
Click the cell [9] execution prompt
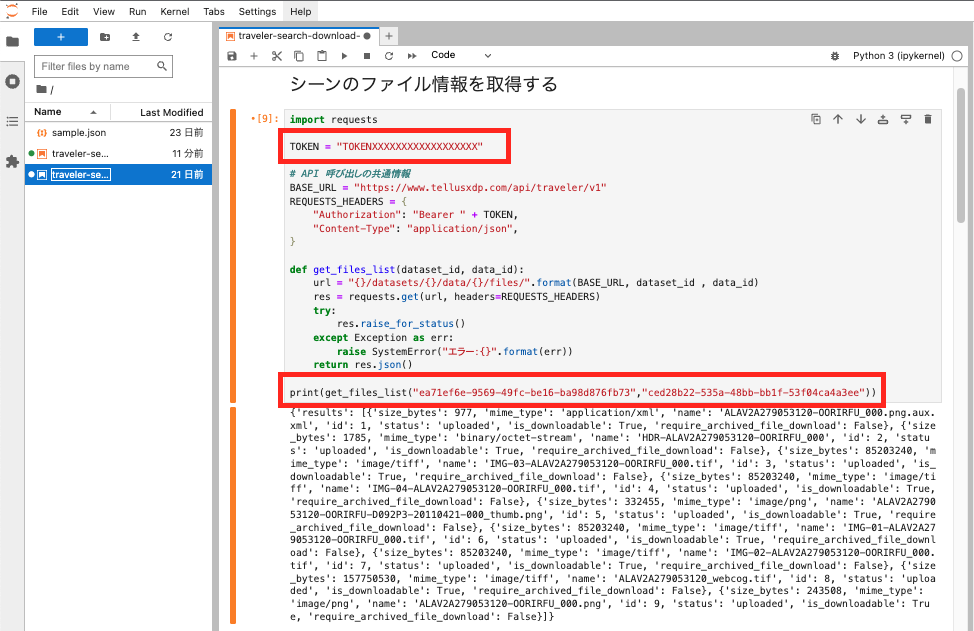(x=265, y=119)
